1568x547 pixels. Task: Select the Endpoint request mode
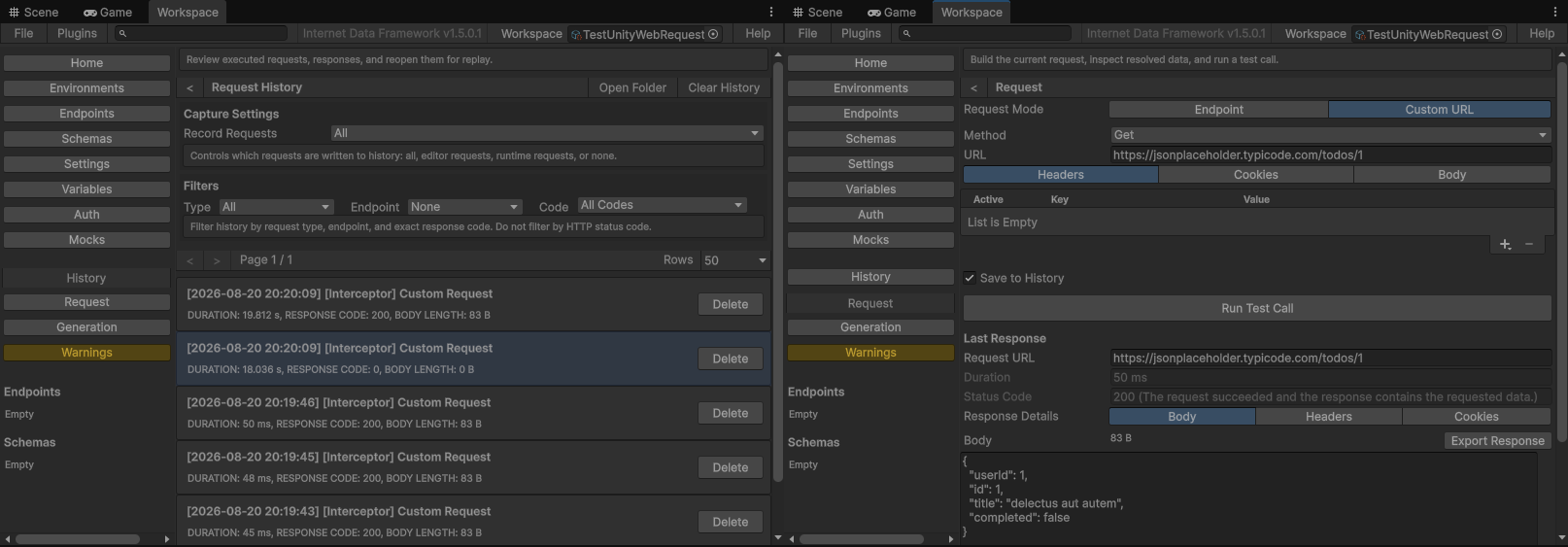pyautogui.click(x=1218, y=110)
